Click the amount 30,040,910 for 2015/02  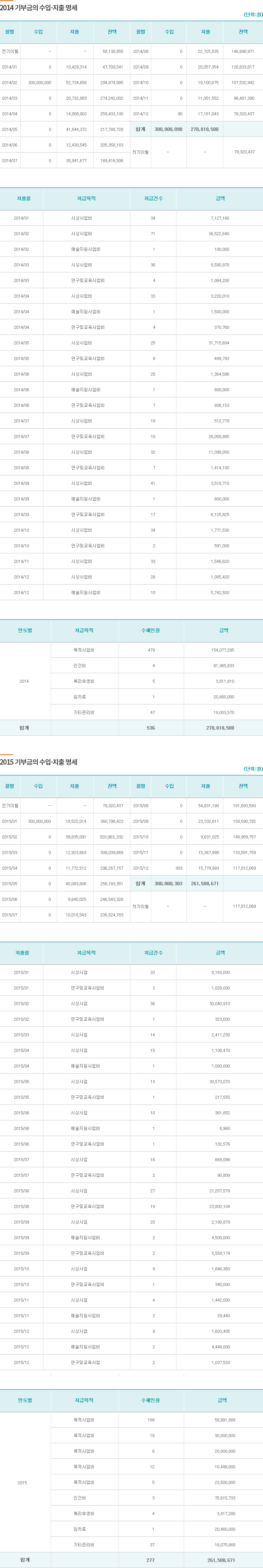point(219,1004)
